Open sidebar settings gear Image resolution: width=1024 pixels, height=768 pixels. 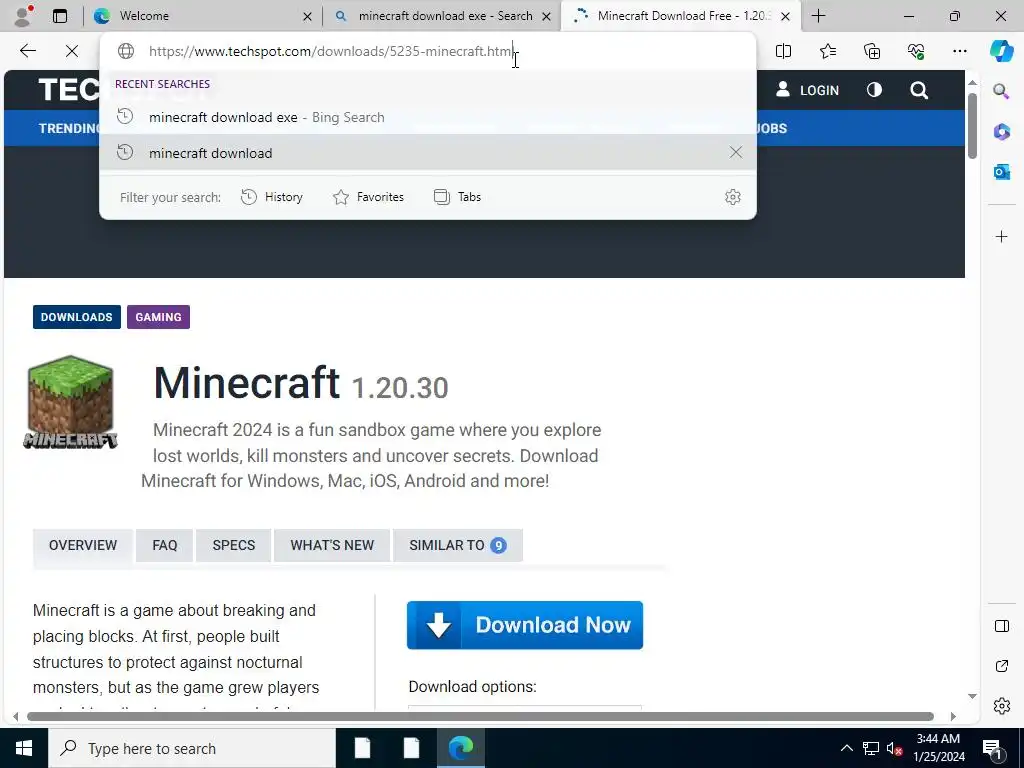1001,706
